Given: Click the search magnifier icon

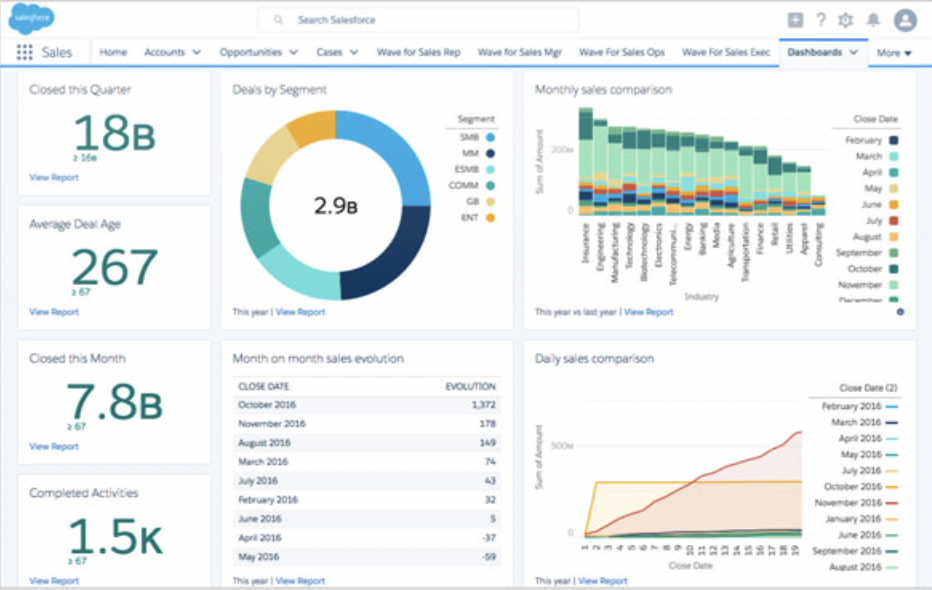Looking at the screenshot, I should 278,20.
